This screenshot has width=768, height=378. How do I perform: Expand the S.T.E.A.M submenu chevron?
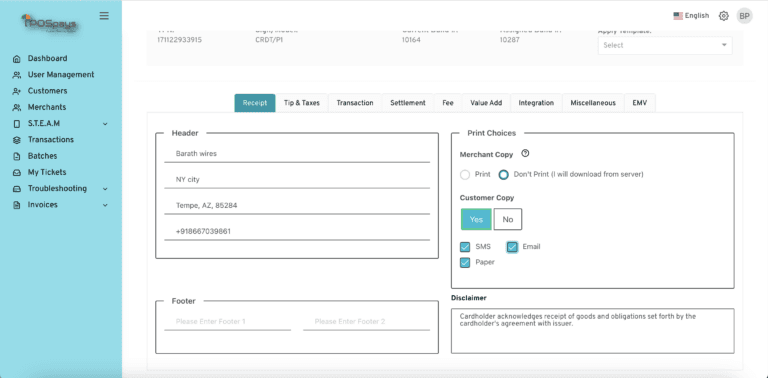pyautogui.click(x=105, y=124)
